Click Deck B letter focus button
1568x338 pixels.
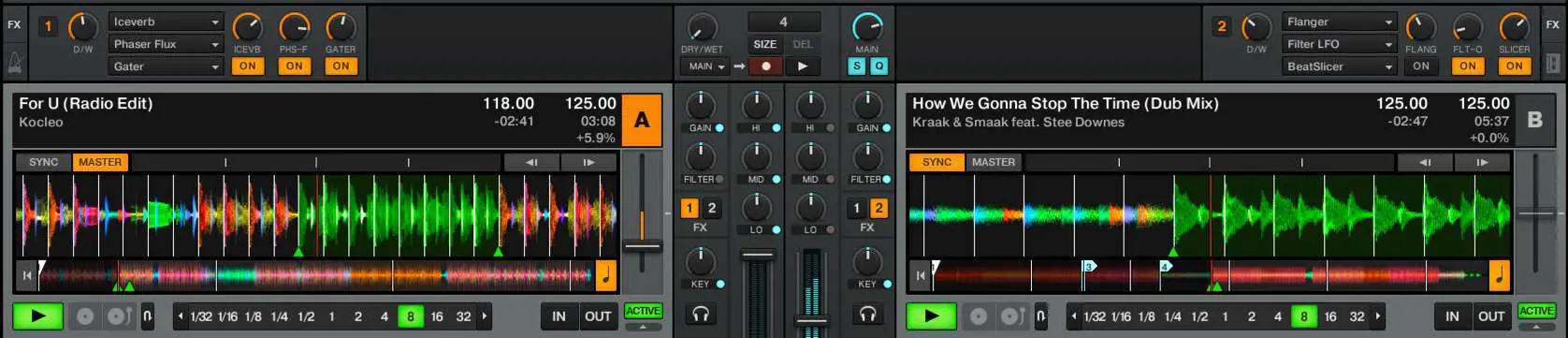pos(1535,120)
